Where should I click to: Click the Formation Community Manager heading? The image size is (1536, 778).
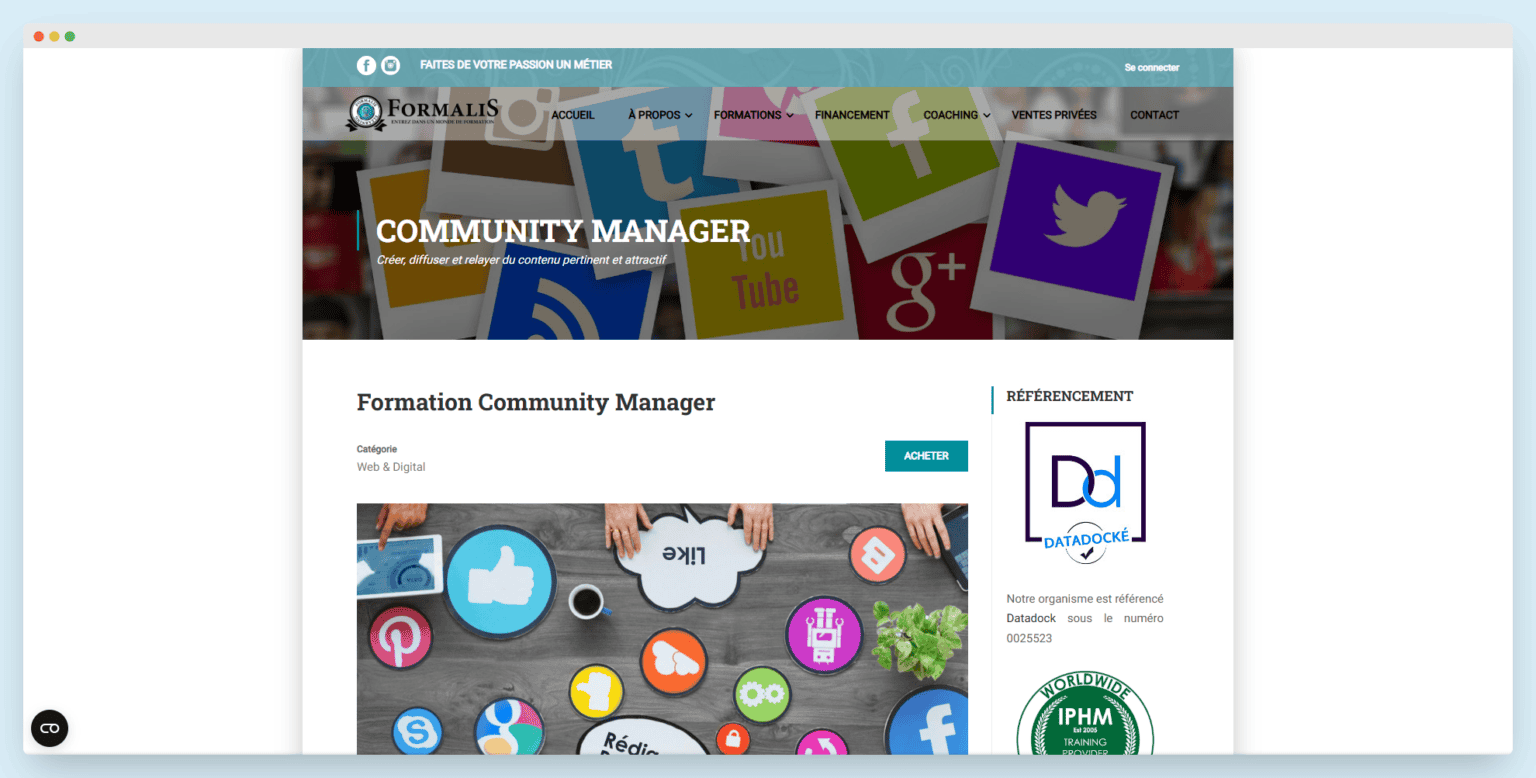pos(535,402)
